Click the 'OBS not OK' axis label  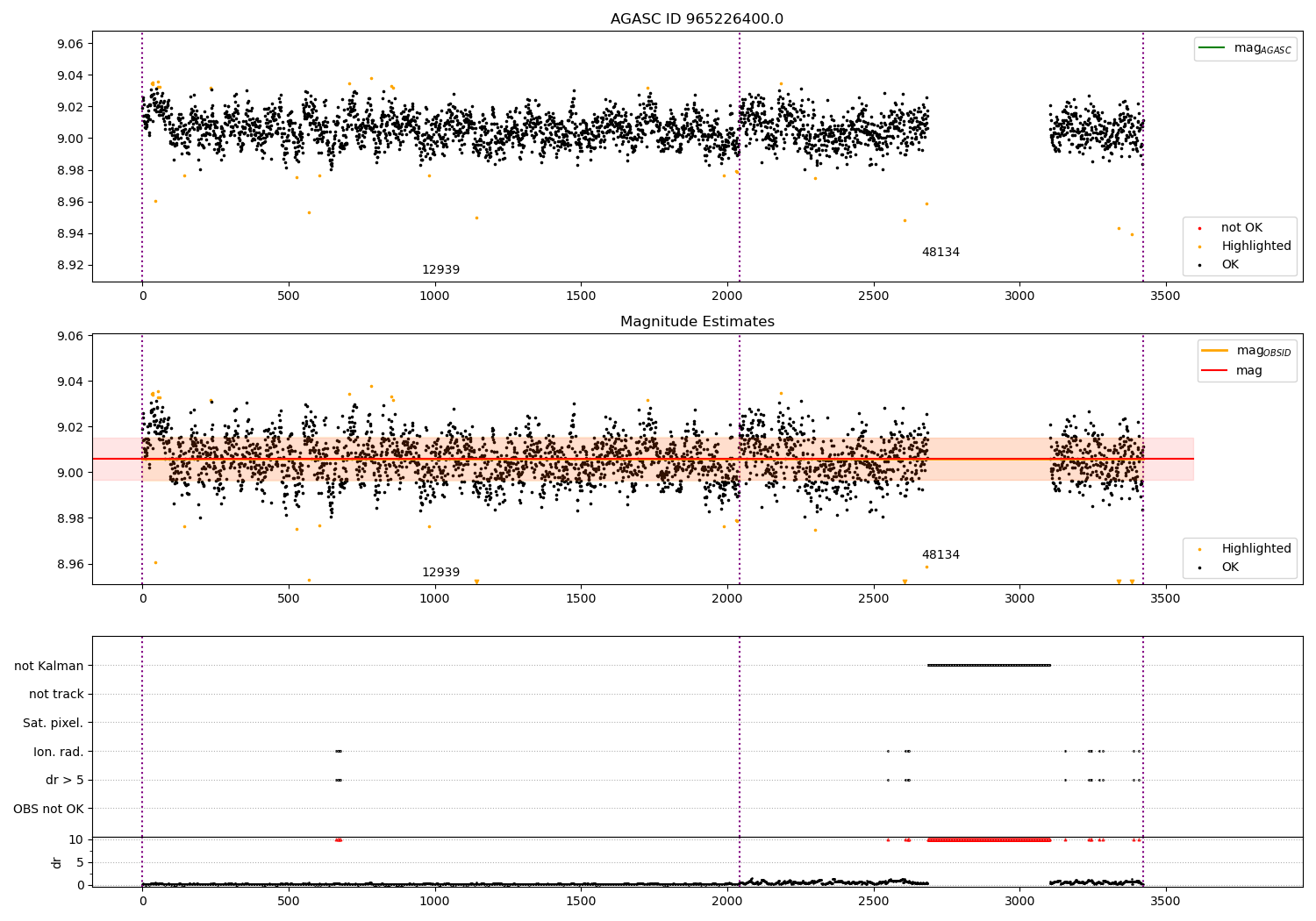pos(48,809)
